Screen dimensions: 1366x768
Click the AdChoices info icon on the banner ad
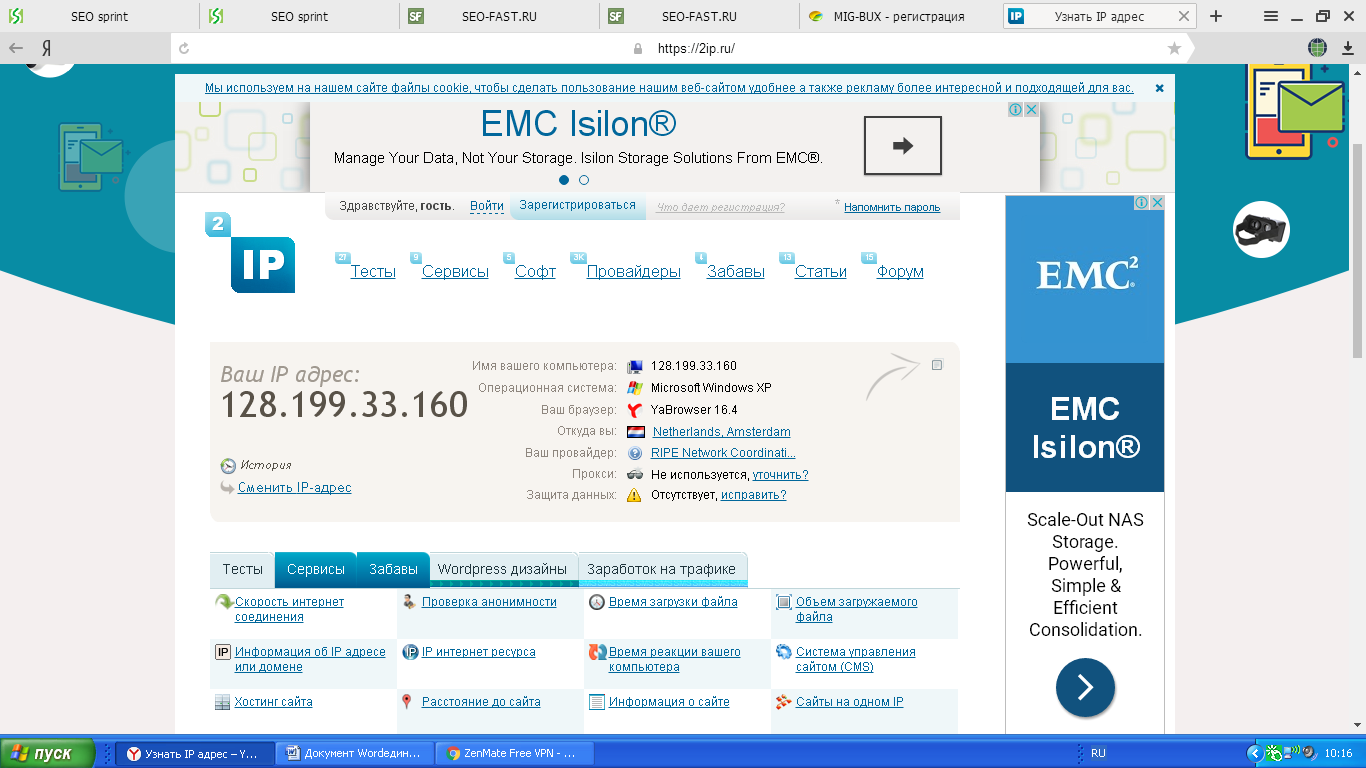[1015, 110]
